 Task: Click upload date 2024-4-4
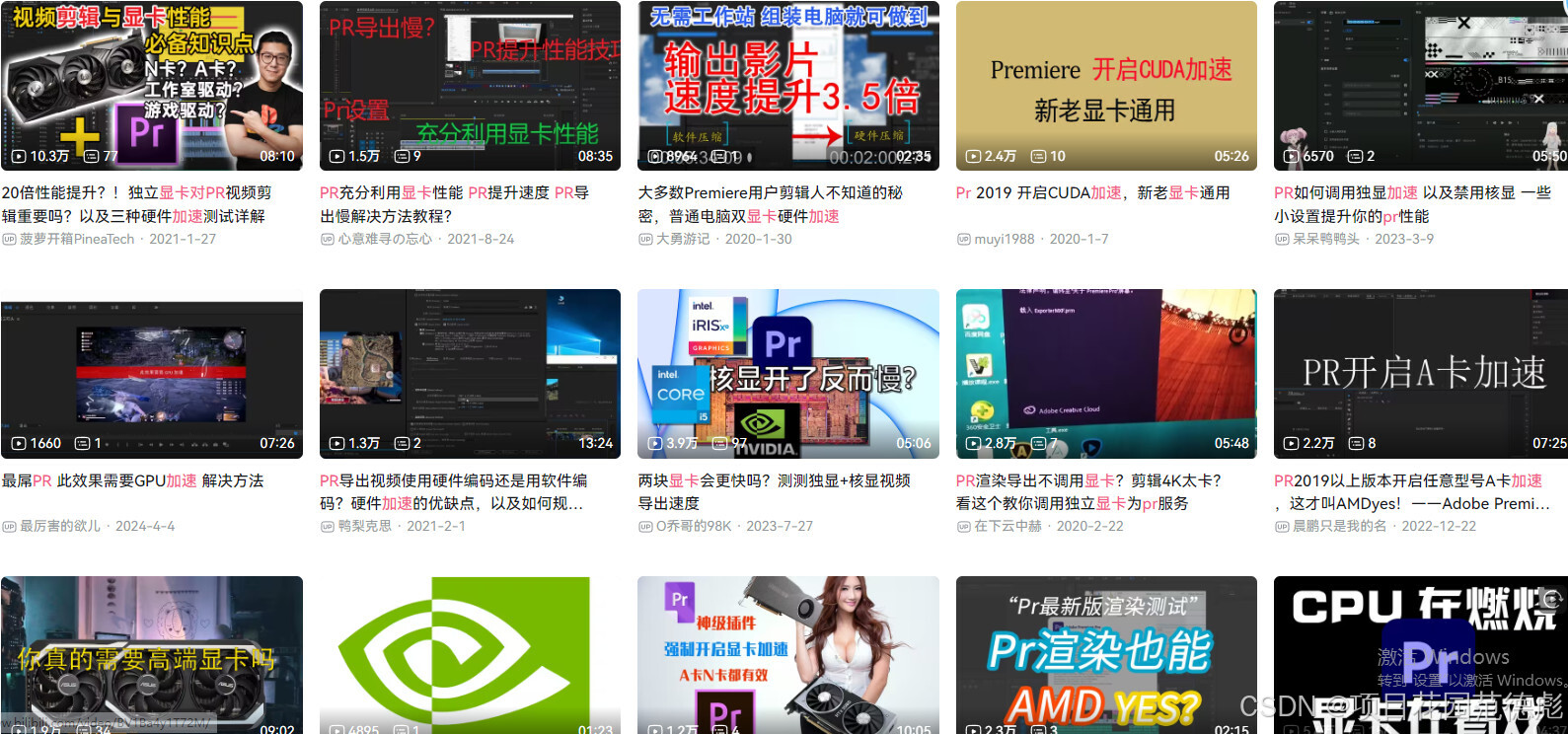tap(145, 527)
